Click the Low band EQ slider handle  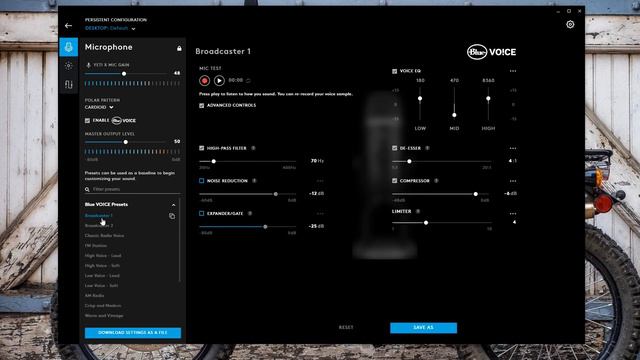(420, 99)
